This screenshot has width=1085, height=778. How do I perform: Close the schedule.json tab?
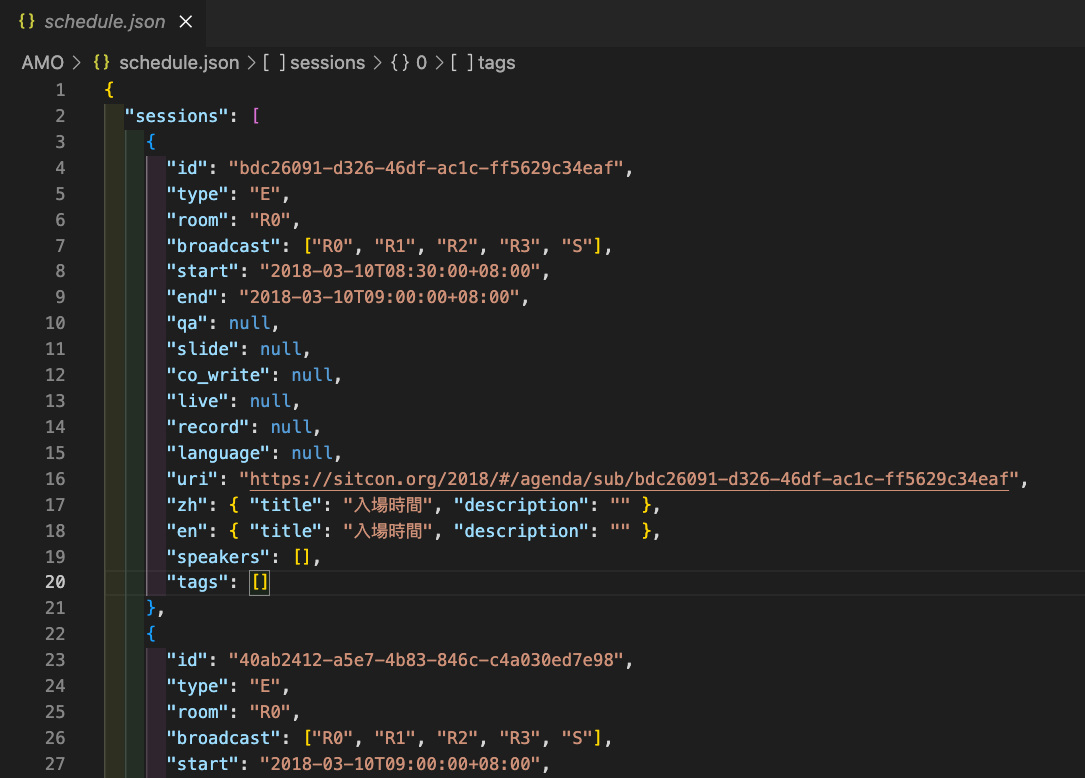coord(185,22)
